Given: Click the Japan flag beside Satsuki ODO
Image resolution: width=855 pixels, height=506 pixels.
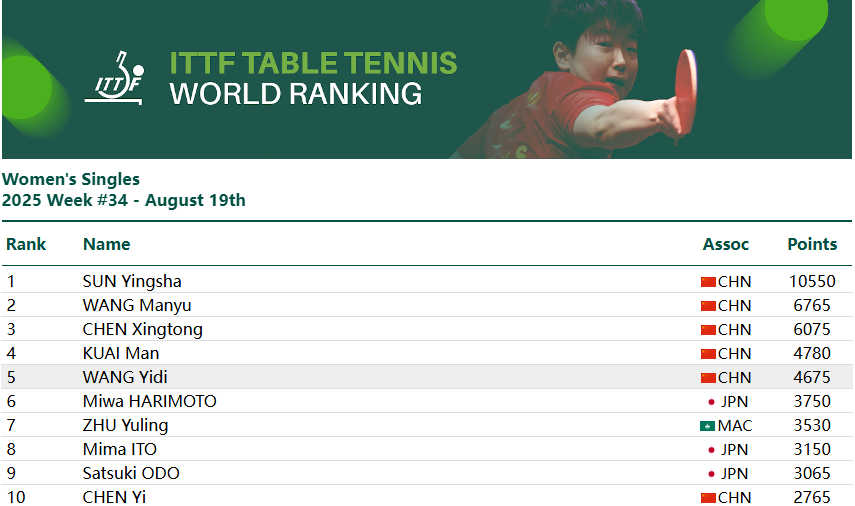Looking at the screenshot, I should 711,474.
